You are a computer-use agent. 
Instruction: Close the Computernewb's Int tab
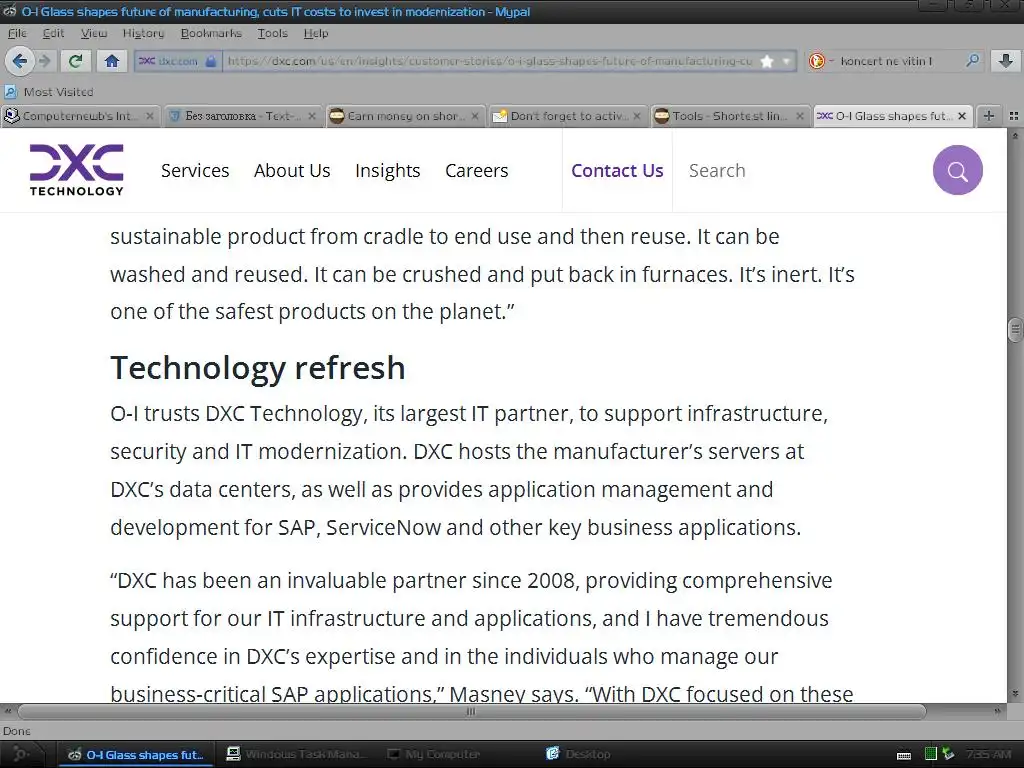coord(150,116)
